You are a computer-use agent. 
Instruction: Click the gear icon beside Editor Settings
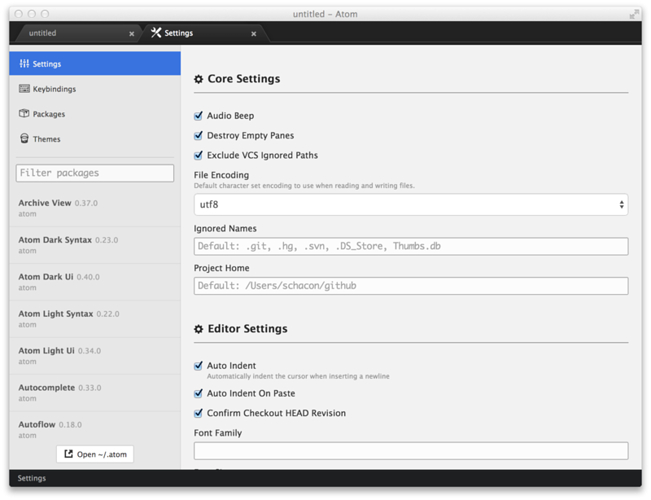tap(198, 329)
